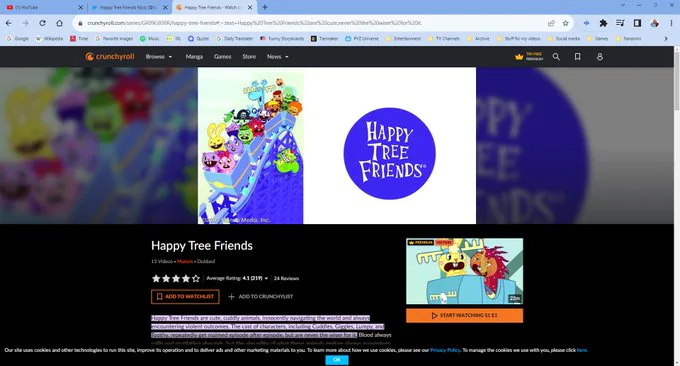This screenshot has height=366, width=680.
Task: Open the share icon in the address bar
Action: [551, 23]
